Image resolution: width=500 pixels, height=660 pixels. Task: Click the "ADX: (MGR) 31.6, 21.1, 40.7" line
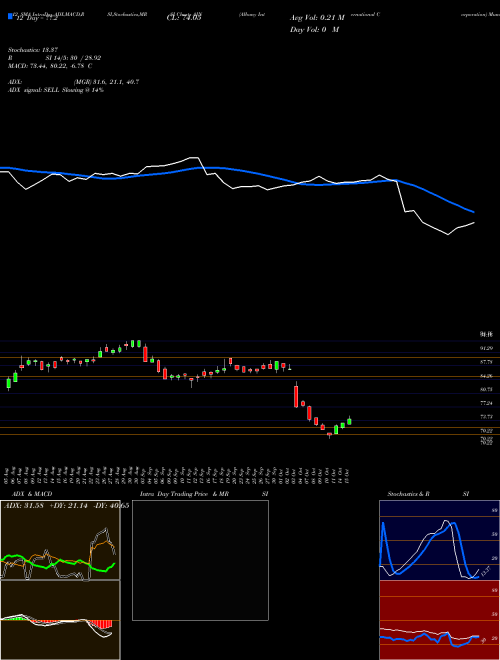click(73, 82)
